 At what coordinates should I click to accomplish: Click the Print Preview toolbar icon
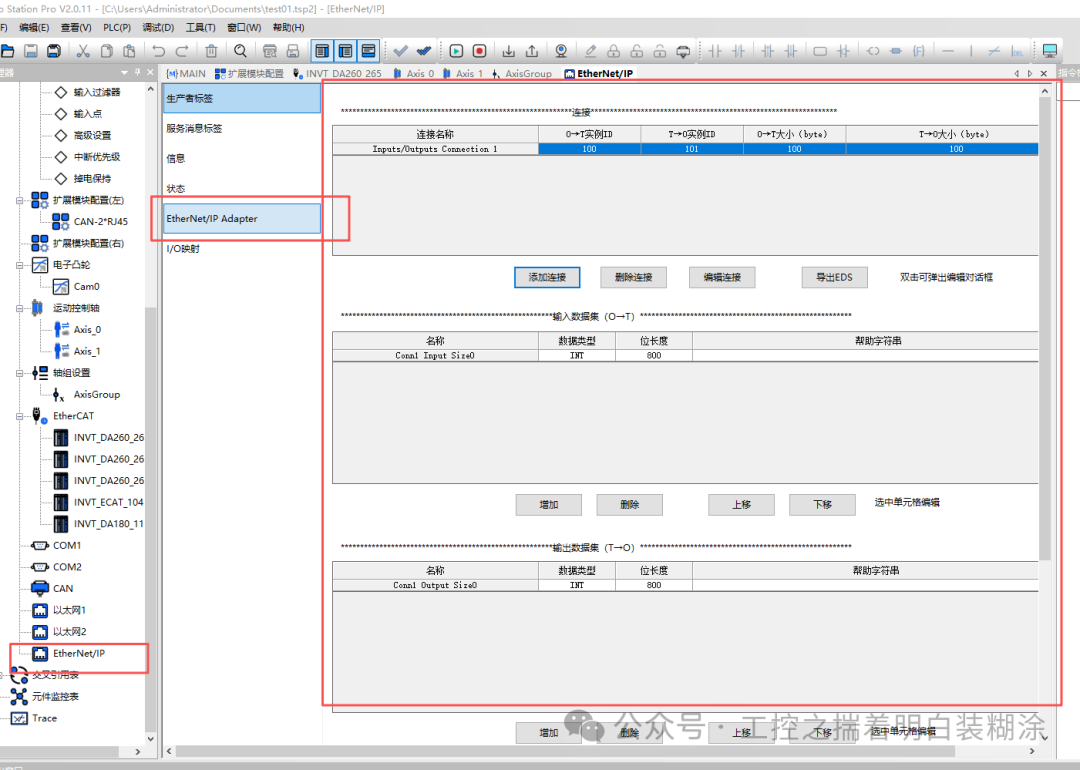(x=270, y=51)
